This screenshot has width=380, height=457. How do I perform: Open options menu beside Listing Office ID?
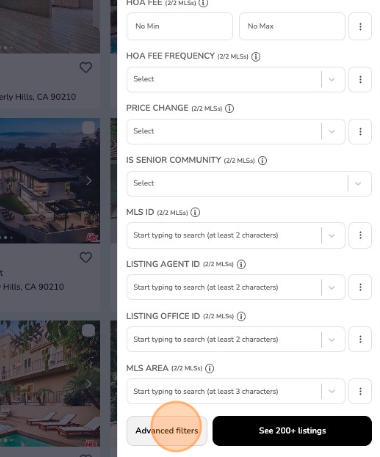click(x=360, y=339)
